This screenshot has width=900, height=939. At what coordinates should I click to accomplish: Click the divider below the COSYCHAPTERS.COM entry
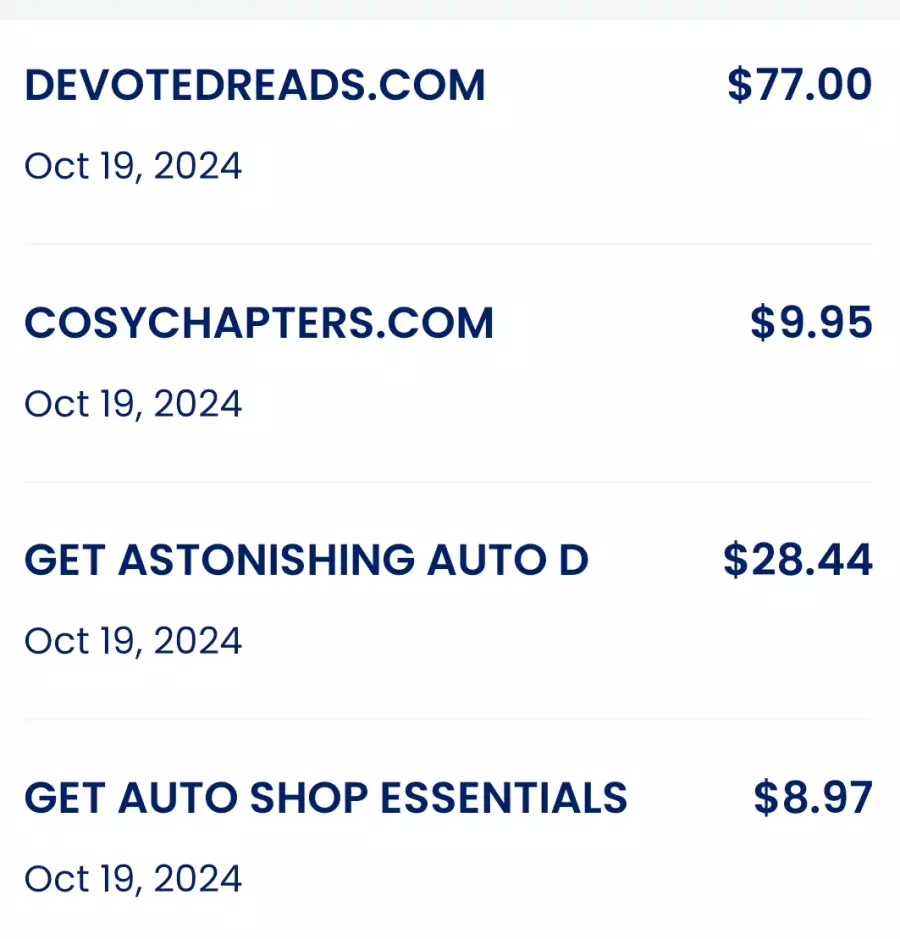[x=449, y=481]
